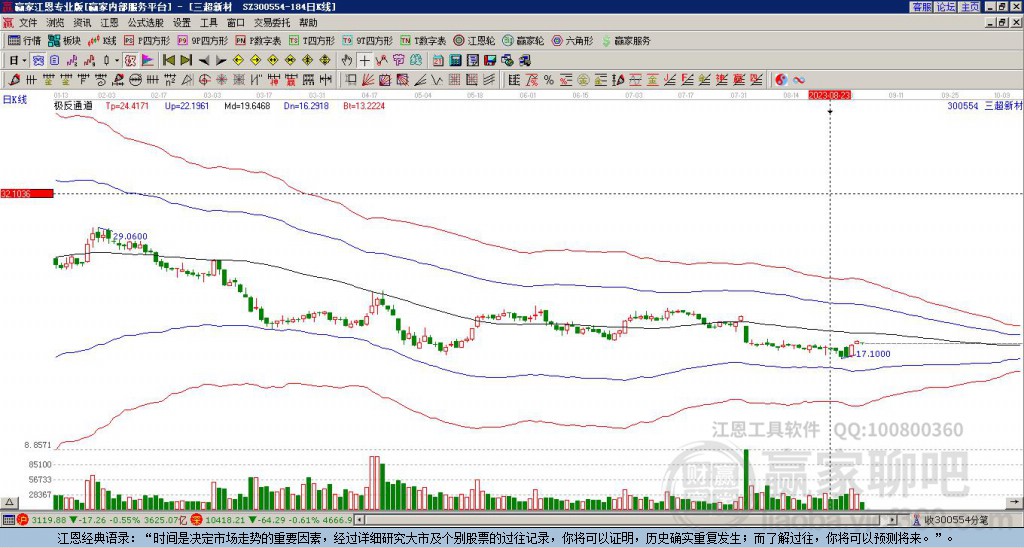Click the 论坛 button in title bar
Viewport: 1024px width, 548px height.
[946, 6]
